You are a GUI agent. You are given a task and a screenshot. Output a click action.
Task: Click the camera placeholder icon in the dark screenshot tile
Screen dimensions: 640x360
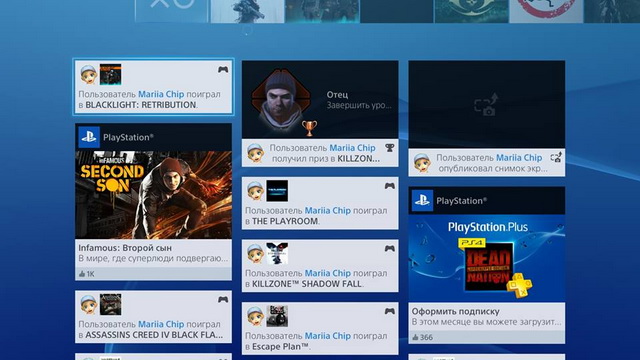[x=486, y=104]
